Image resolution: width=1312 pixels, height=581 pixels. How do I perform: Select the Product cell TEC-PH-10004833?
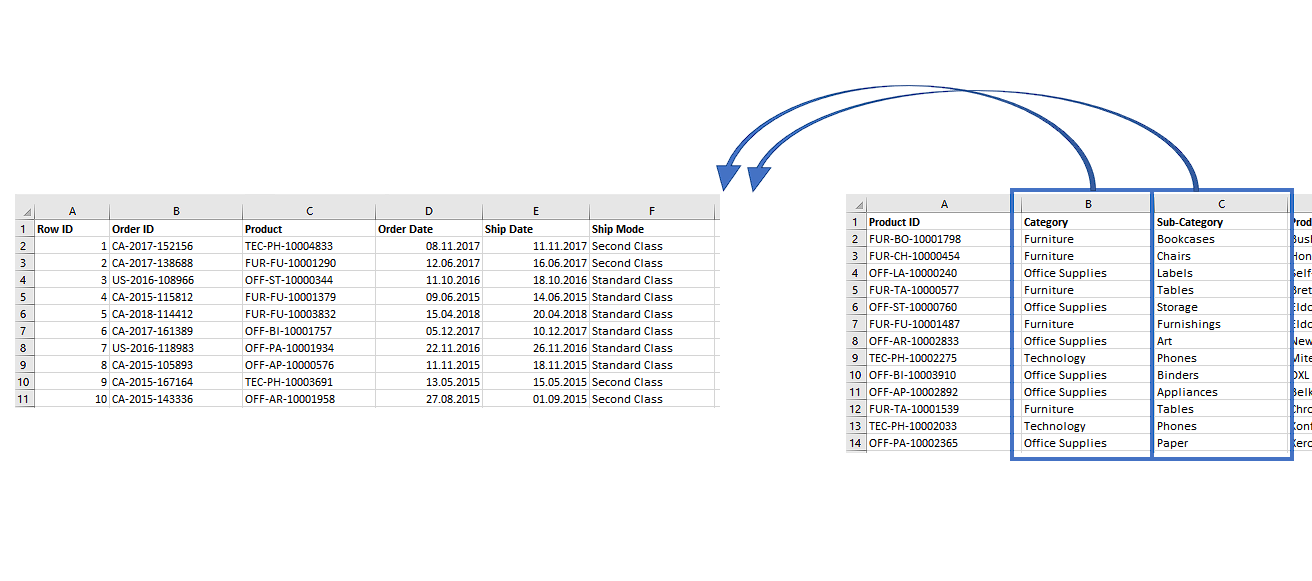pos(309,245)
